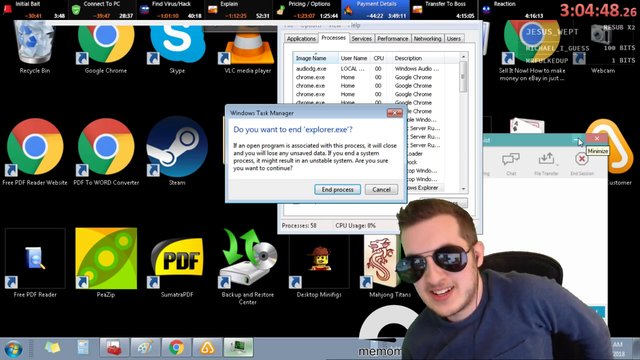Select Transfer To Boss split
The width and height of the screenshot is (640, 360).
pyautogui.click(x=444, y=10)
